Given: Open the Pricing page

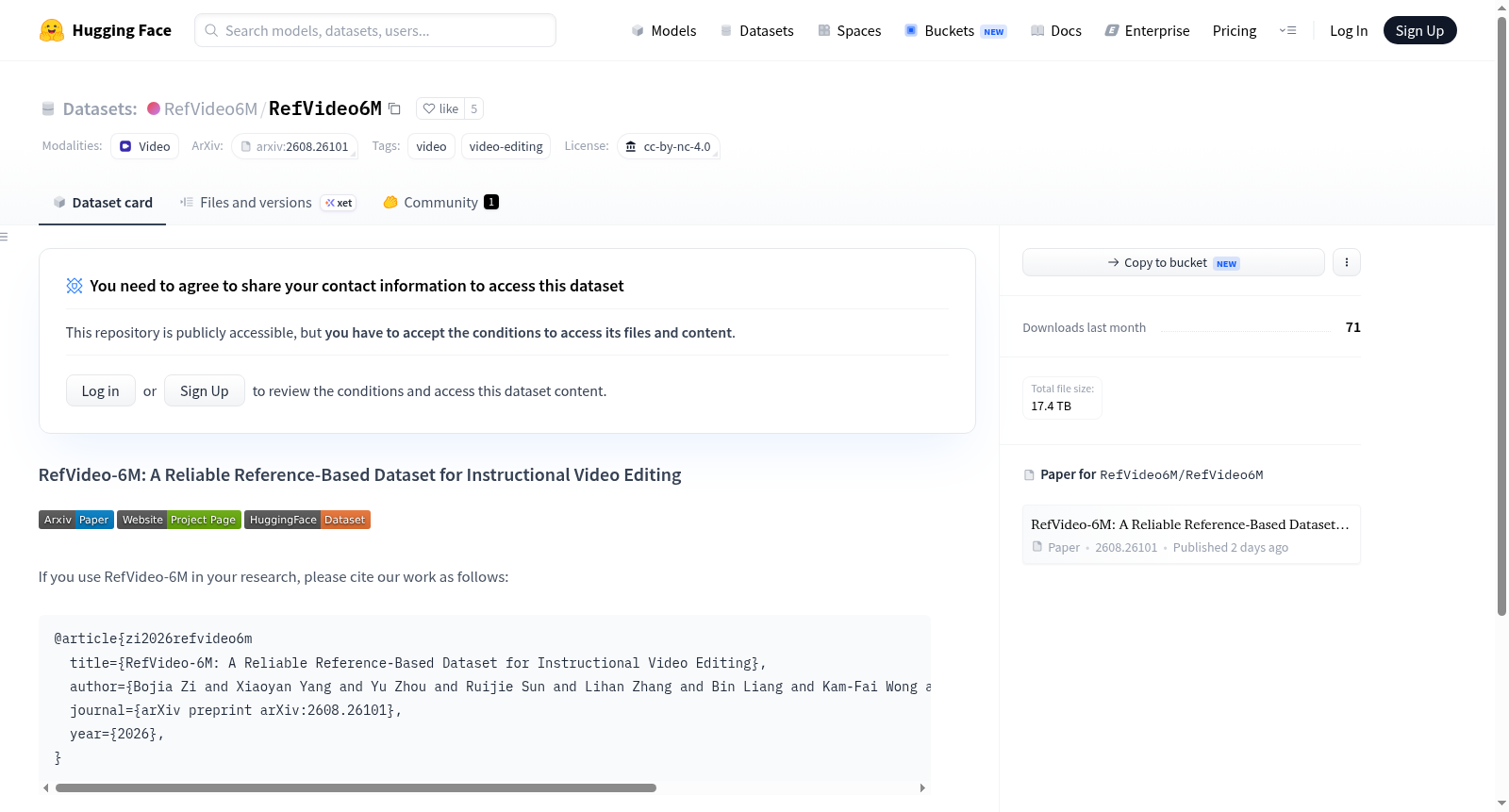Looking at the screenshot, I should tap(1235, 30).
